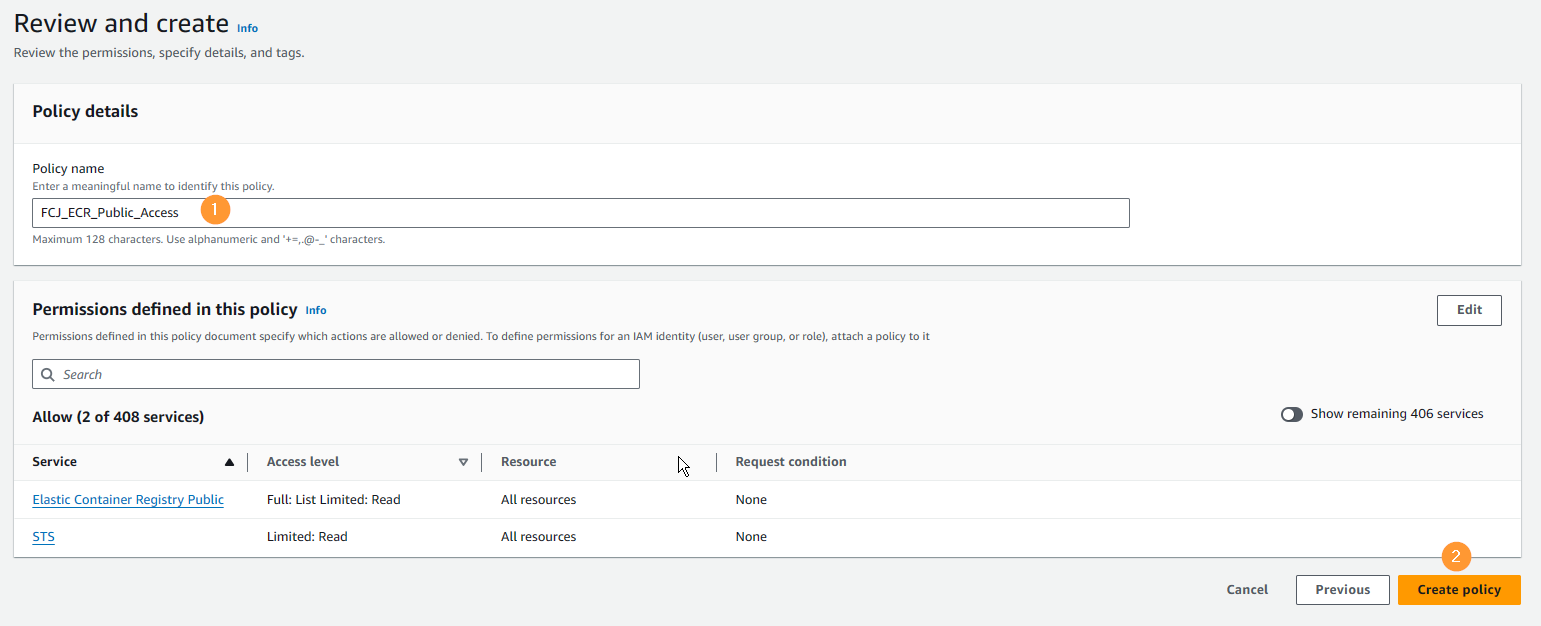
Task: Select 'All resources' in STS row
Action: point(539,537)
